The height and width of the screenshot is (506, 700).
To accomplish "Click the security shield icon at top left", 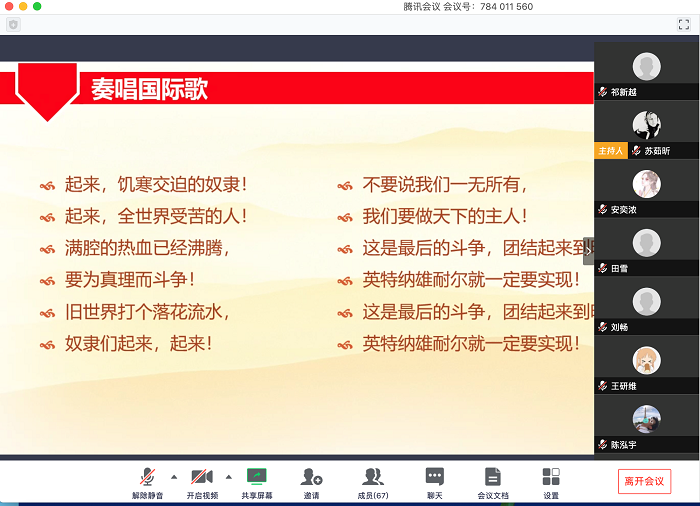I will pos(14,24).
